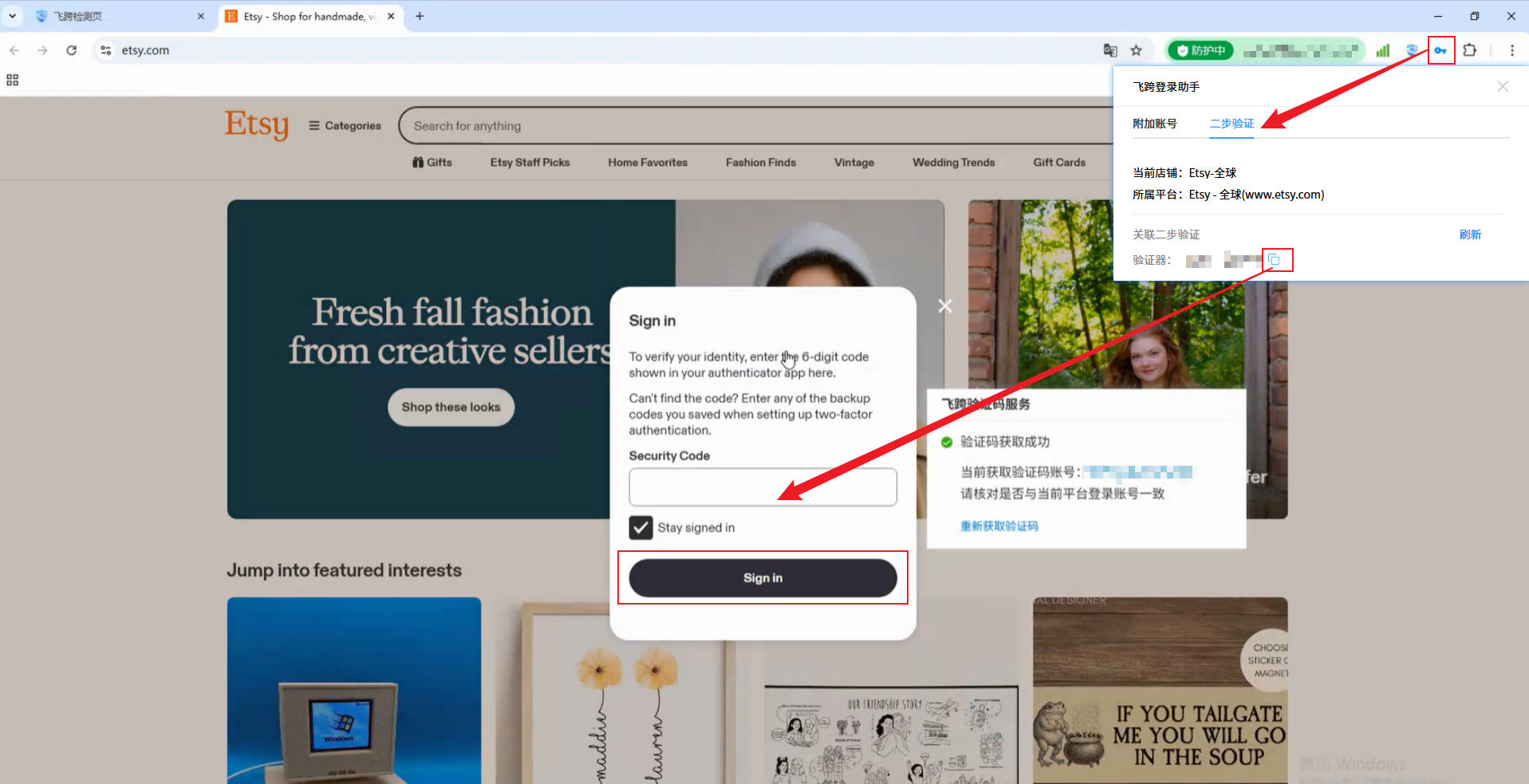The image size is (1529, 784).
Task: Open the tab search dropdown arrow
Action: pos(13,16)
